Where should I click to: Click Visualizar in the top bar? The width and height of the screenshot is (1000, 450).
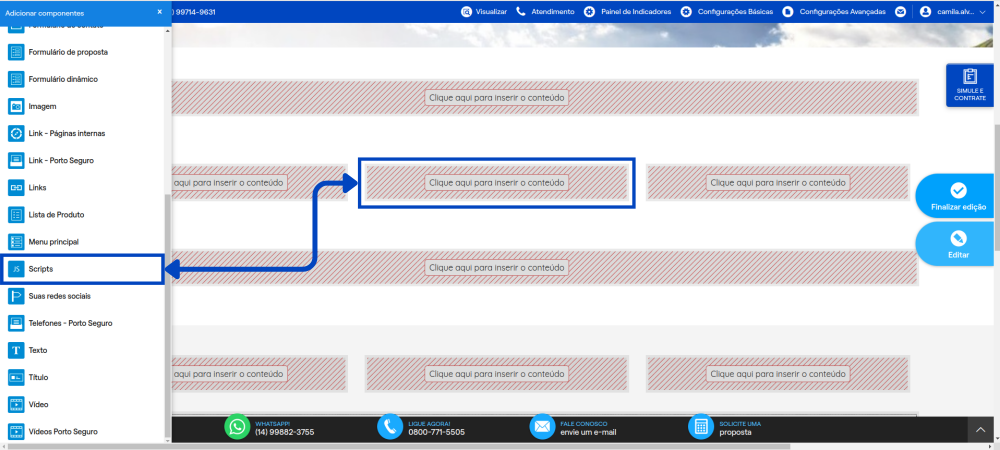[x=484, y=11]
